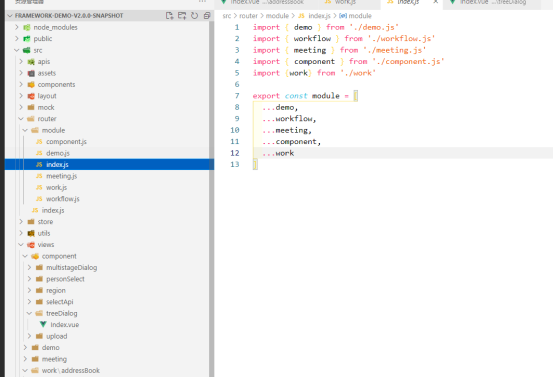
Task: Click the module folder breadcrumb segment
Action: pos(277,16)
